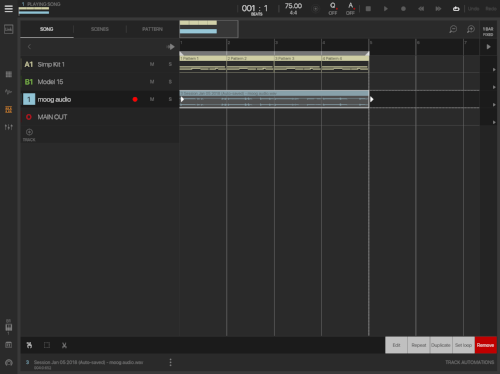The width and height of the screenshot is (500, 374).
Task: Click the blue moog audio track color box
Action: 29,99
